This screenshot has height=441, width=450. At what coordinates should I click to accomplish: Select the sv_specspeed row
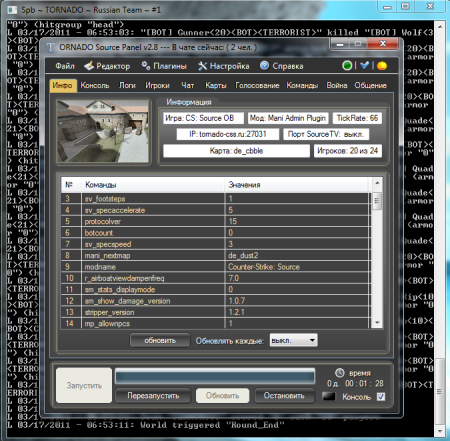tap(215, 244)
